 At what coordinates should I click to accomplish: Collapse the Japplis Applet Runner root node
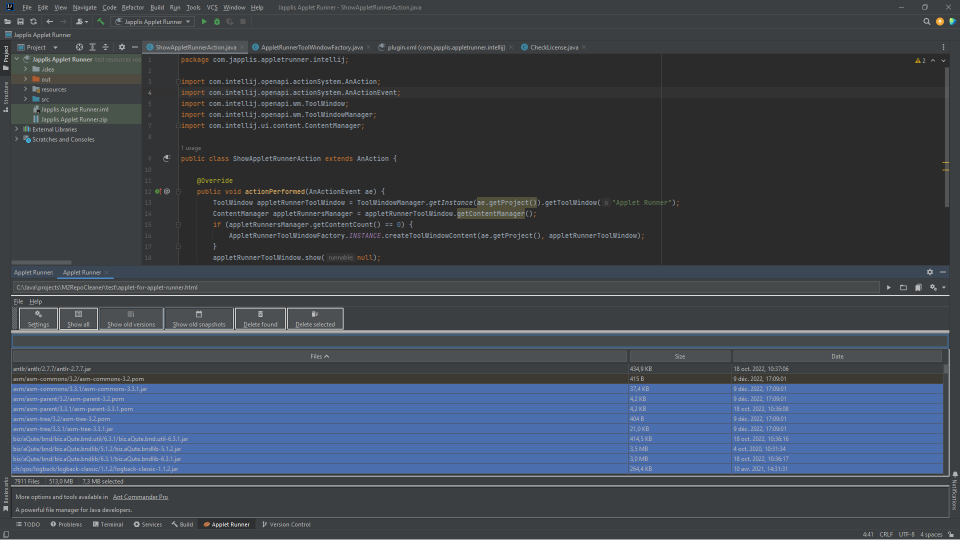pyautogui.click(x=17, y=59)
